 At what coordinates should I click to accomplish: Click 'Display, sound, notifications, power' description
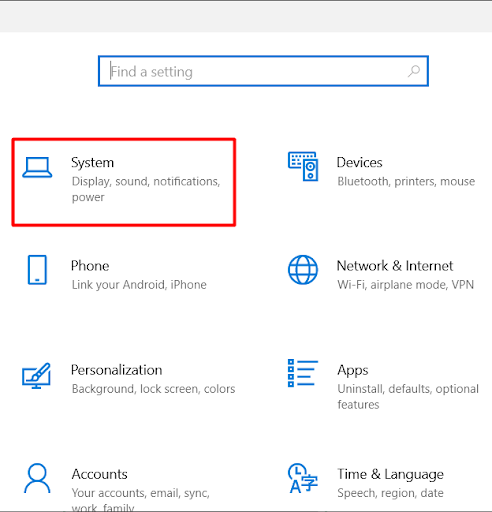point(146,189)
